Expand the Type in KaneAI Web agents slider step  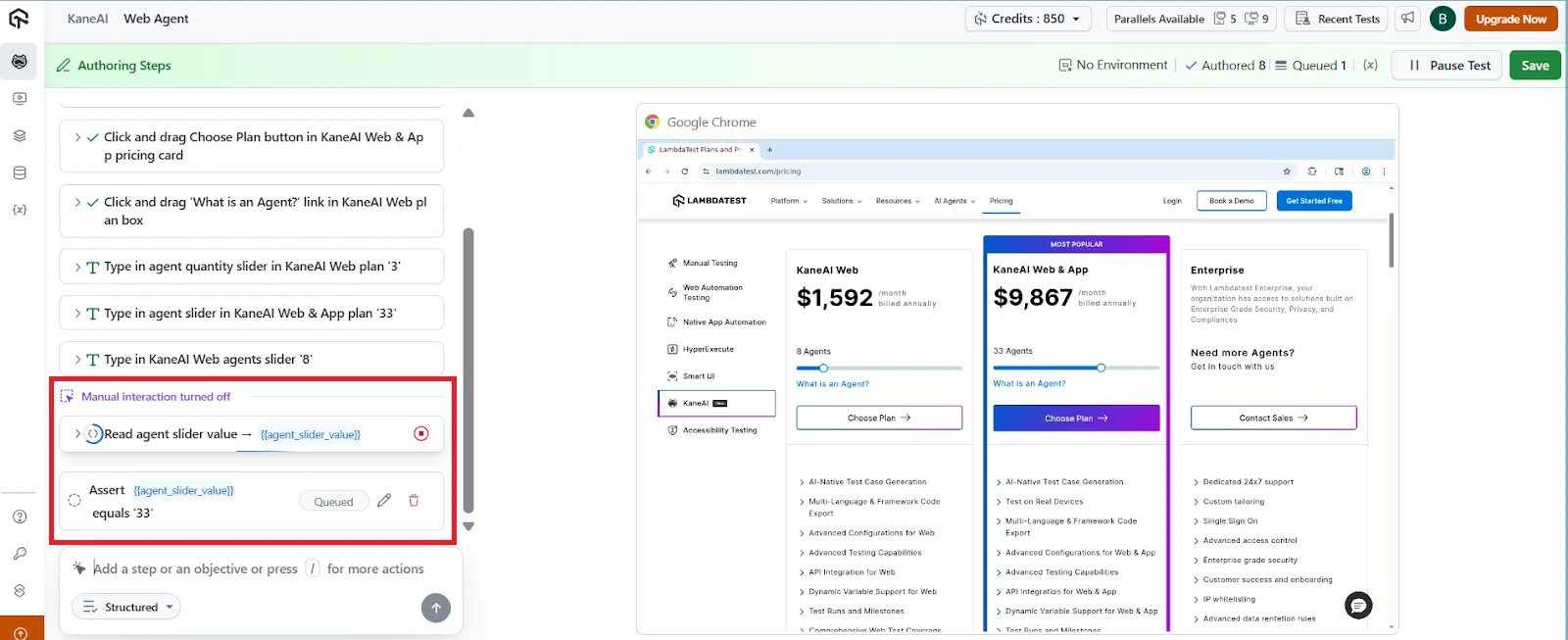[x=77, y=360]
